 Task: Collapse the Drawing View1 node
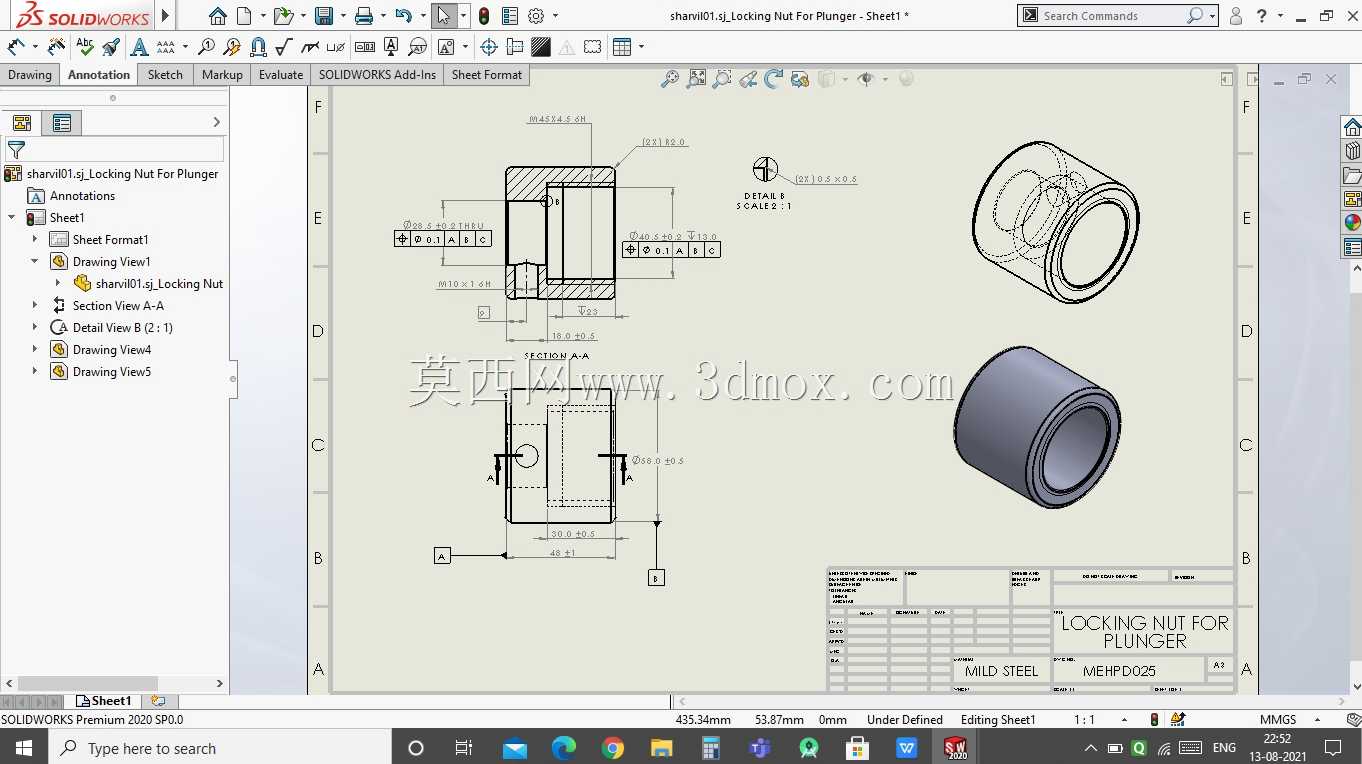point(35,262)
